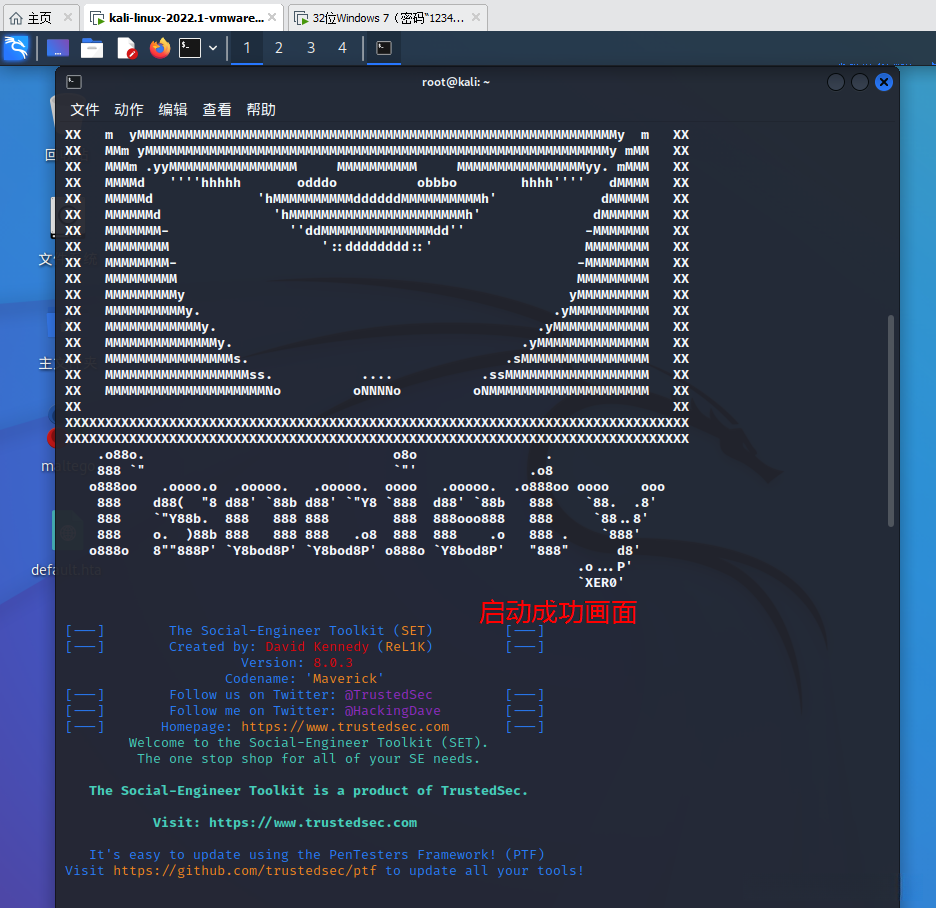Open the file manager panel icon
The image size is (936, 908).
coord(92,48)
